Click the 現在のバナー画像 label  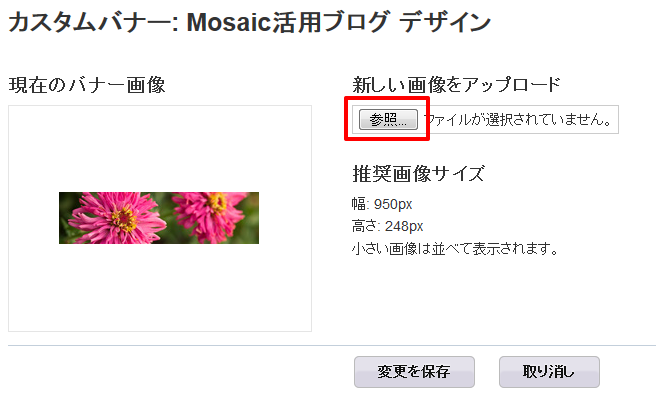click(x=87, y=85)
